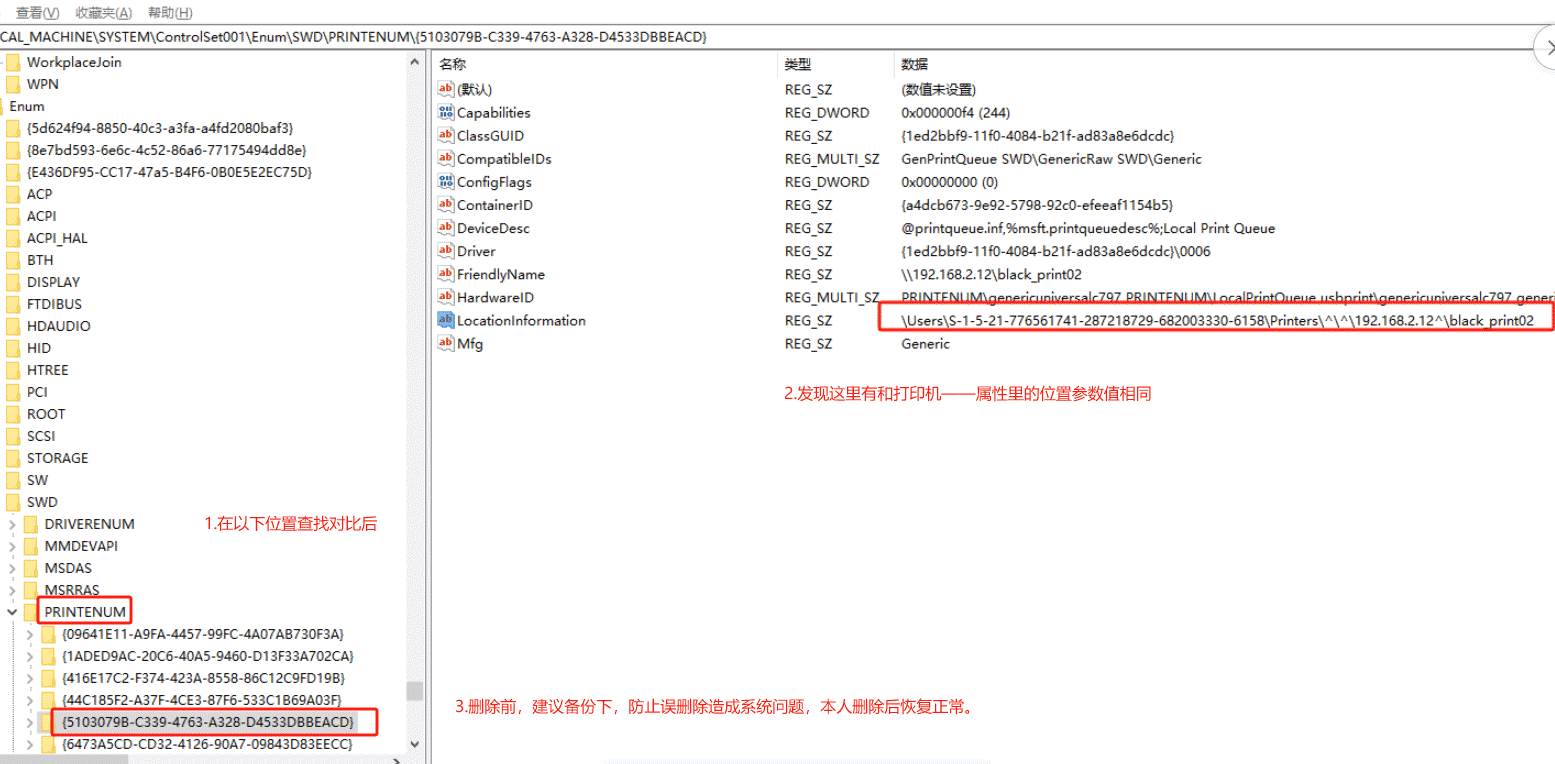Click the Mfg string value icon
1555x764 pixels.
pyautogui.click(x=446, y=344)
